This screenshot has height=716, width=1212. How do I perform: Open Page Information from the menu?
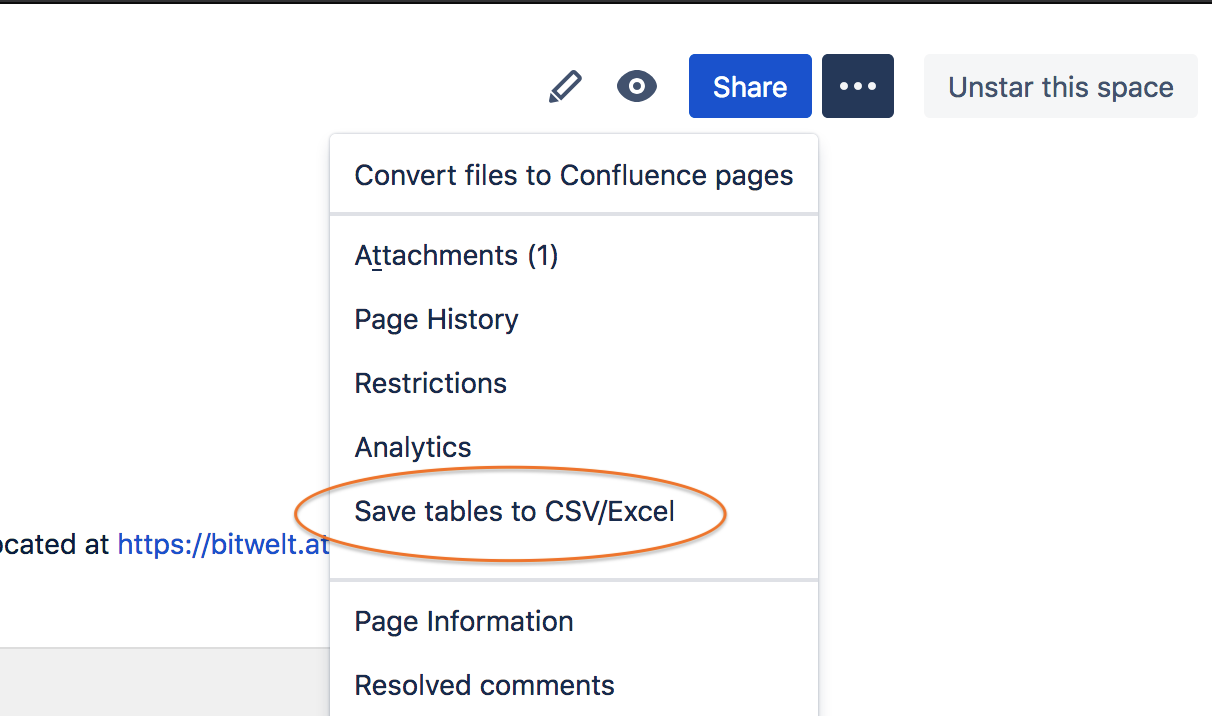pyautogui.click(x=464, y=621)
